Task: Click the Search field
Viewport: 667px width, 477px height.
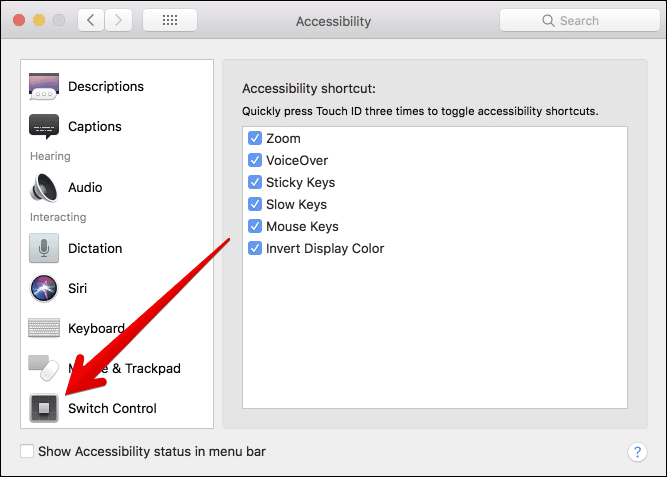Action: 577,20
